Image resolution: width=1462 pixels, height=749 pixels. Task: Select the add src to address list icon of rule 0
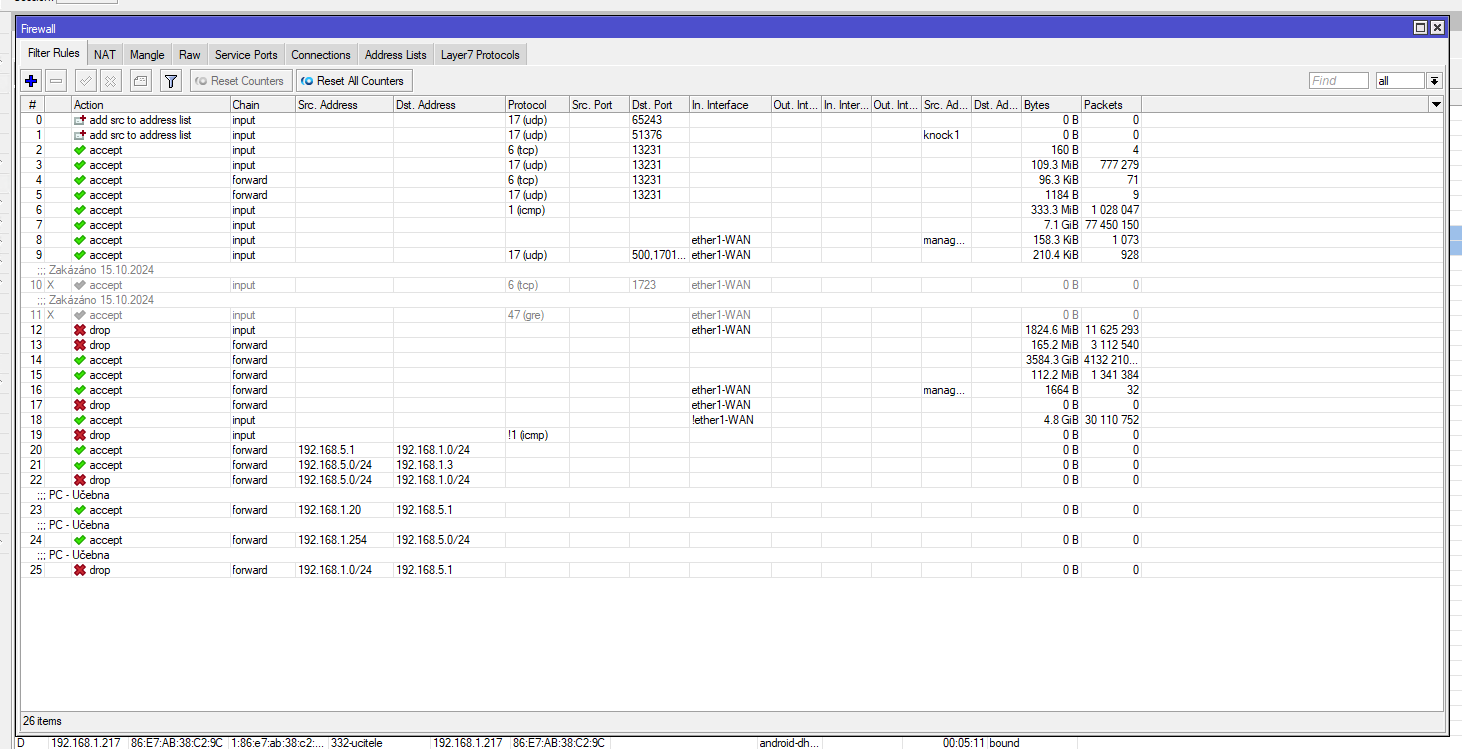point(80,120)
